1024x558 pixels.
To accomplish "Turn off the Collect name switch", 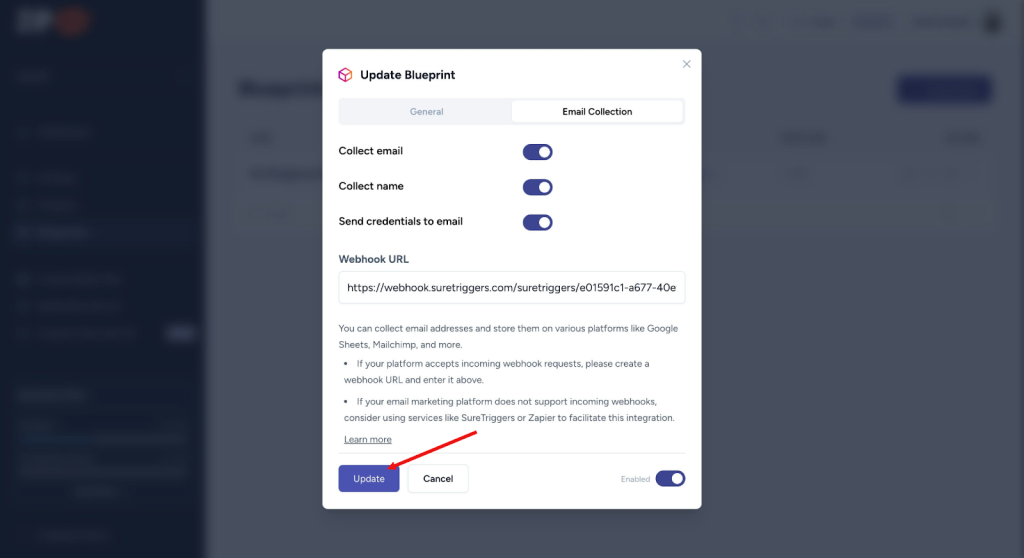I will (x=537, y=187).
